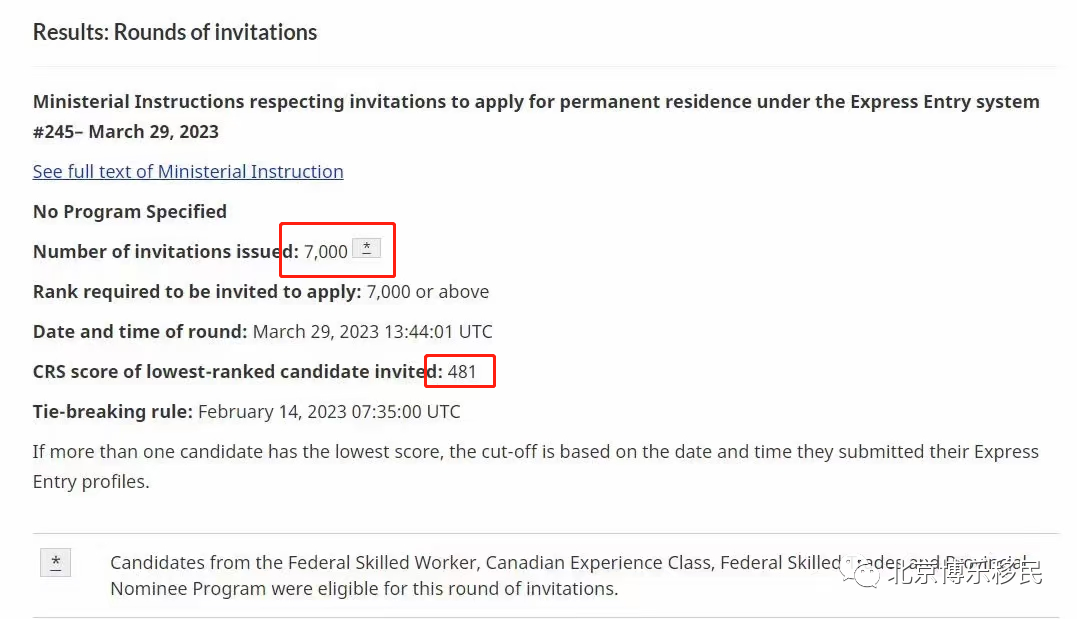
Task: Click the asterisk footnote button beside 7,000
Action: click(367, 248)
